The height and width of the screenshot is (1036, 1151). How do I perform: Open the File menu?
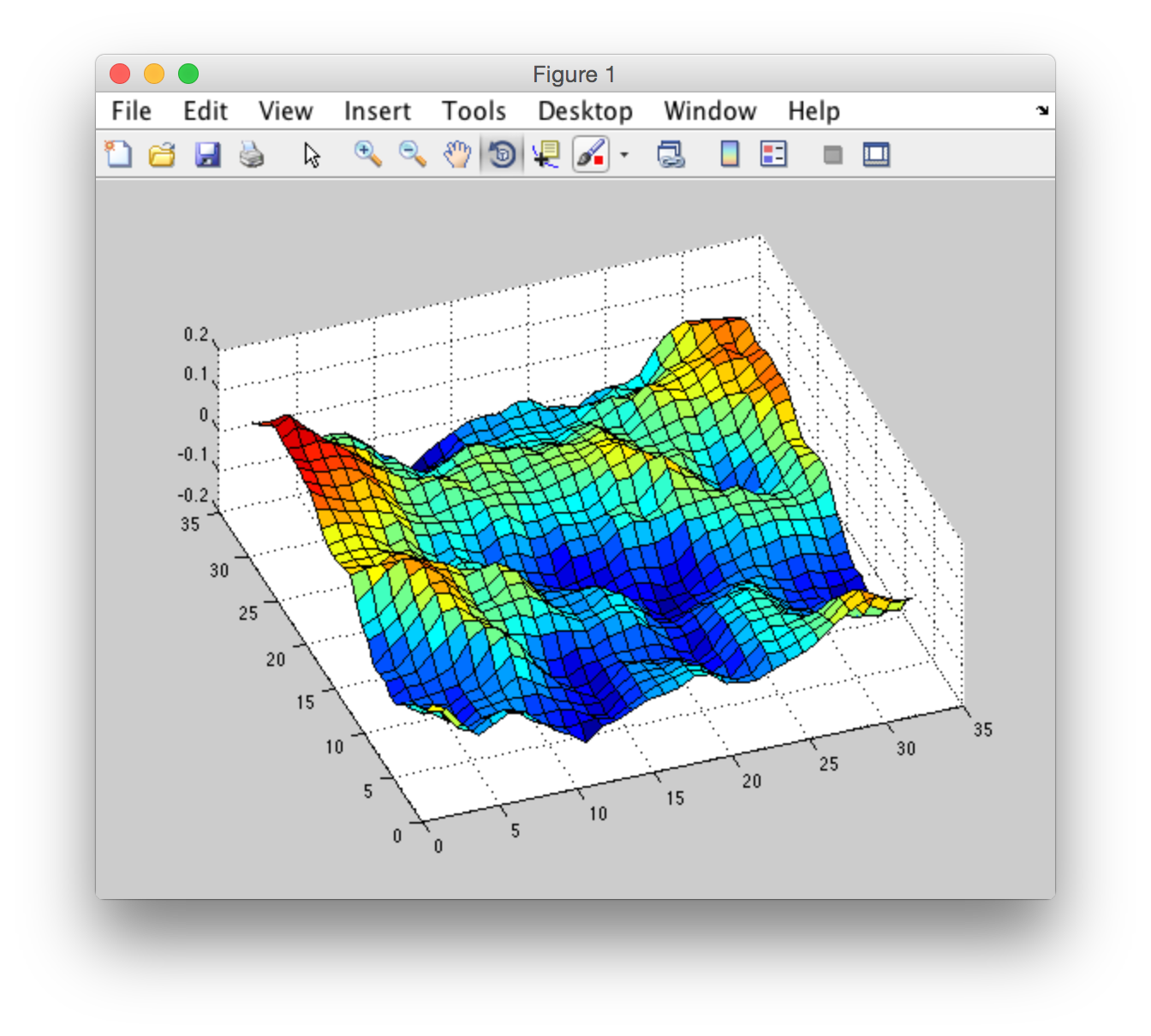point(131,111)
